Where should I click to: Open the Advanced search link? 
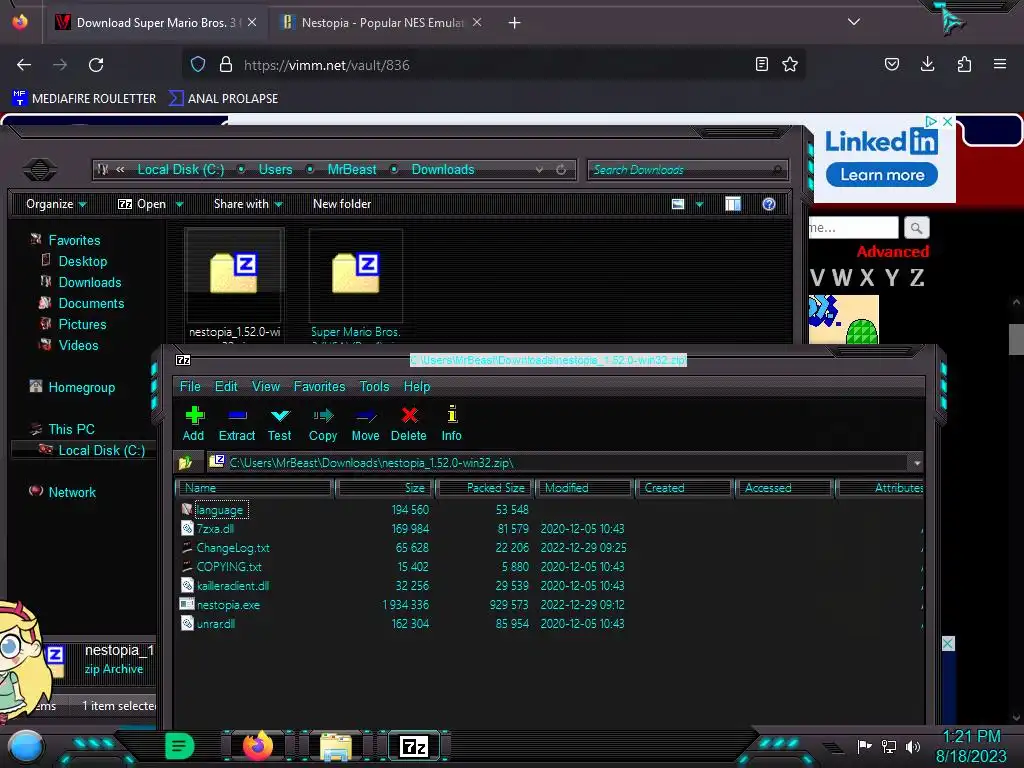pos(893,252)
